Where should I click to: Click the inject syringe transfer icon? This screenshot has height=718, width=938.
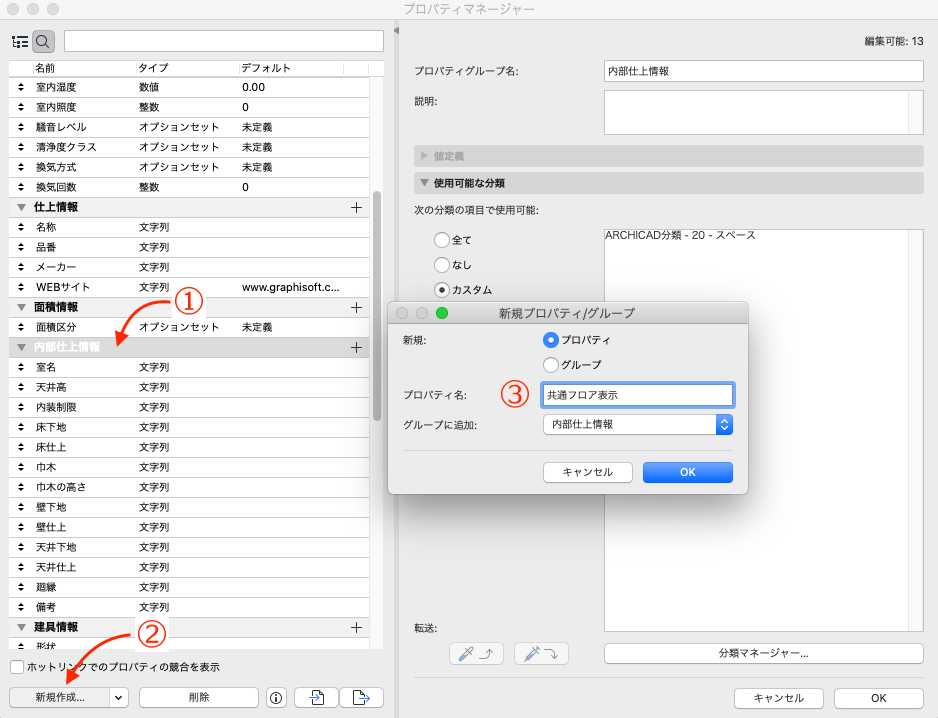pyautogui.click(x=541, y=654)
